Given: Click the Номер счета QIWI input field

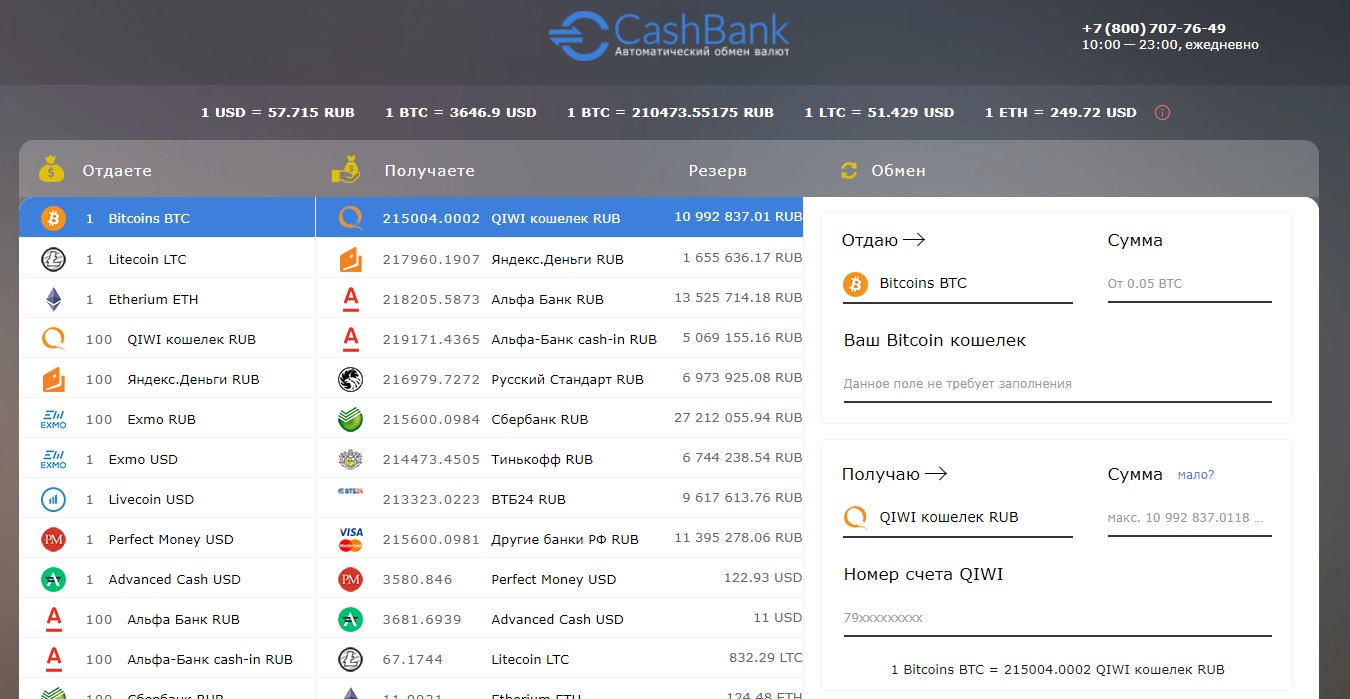Looking at the screenshot, I should pyautogui.click(x=1057, y=618).
